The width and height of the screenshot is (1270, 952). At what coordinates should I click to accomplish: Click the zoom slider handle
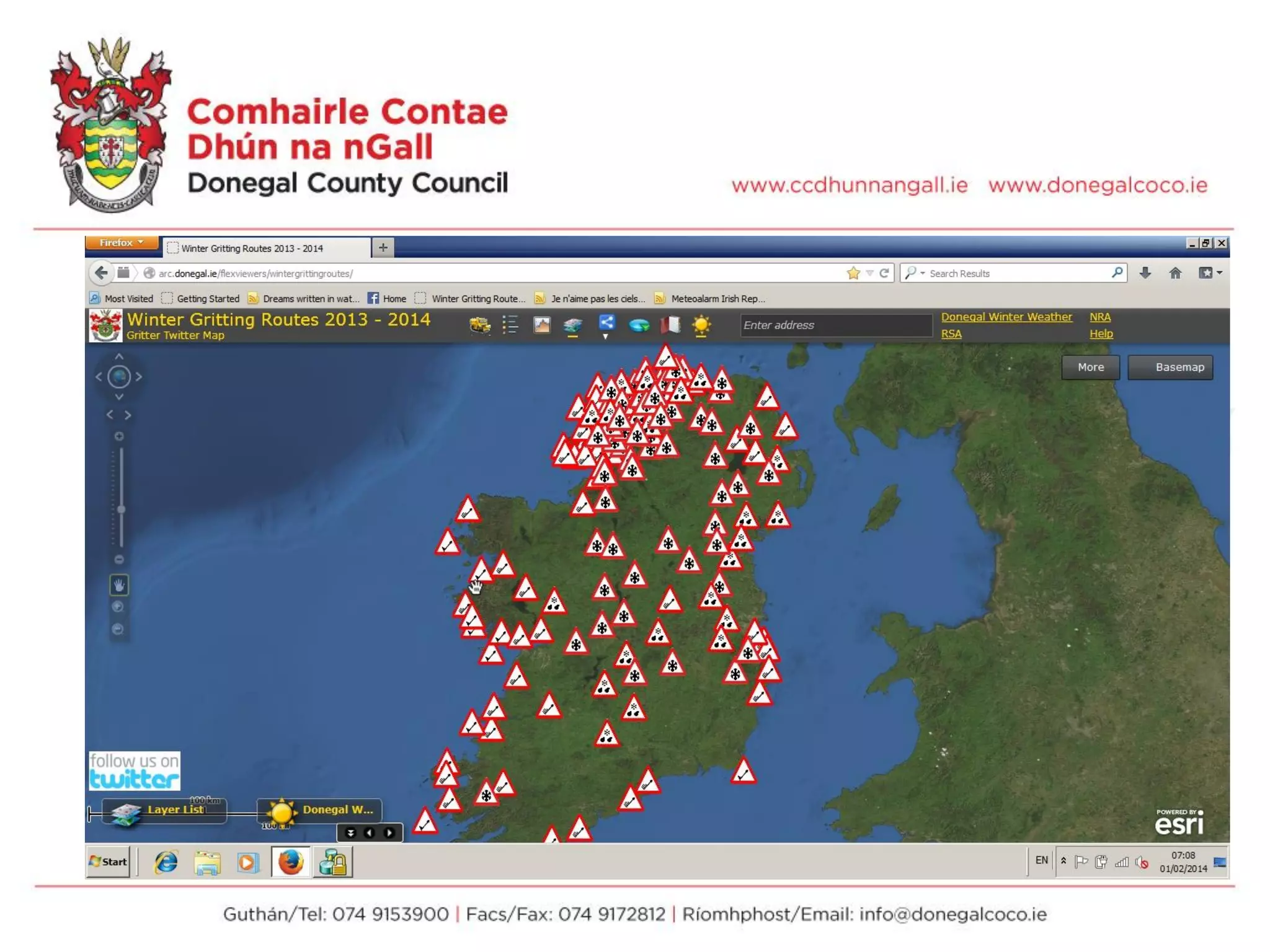[122, 509]
